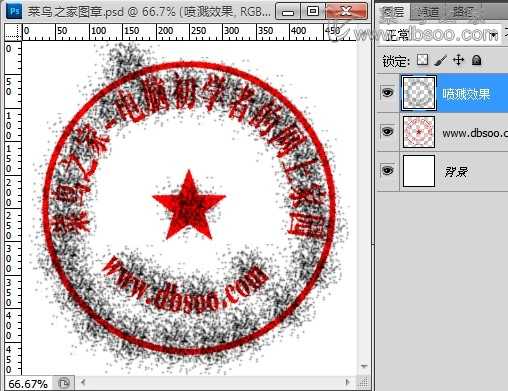The image size is (508, 391).
Task: Click the status bar info icon
Action: click(63, 383)
